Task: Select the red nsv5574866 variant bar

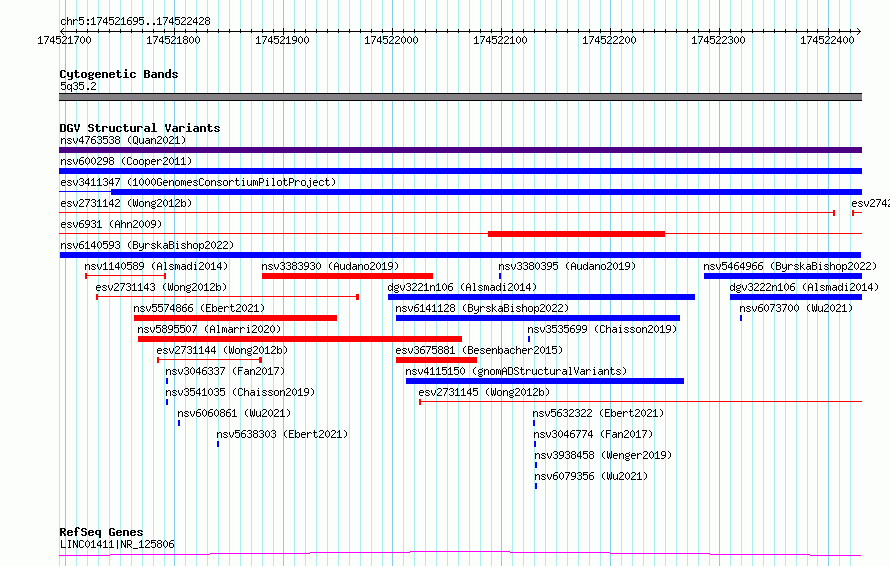Action: coord(236,318)
